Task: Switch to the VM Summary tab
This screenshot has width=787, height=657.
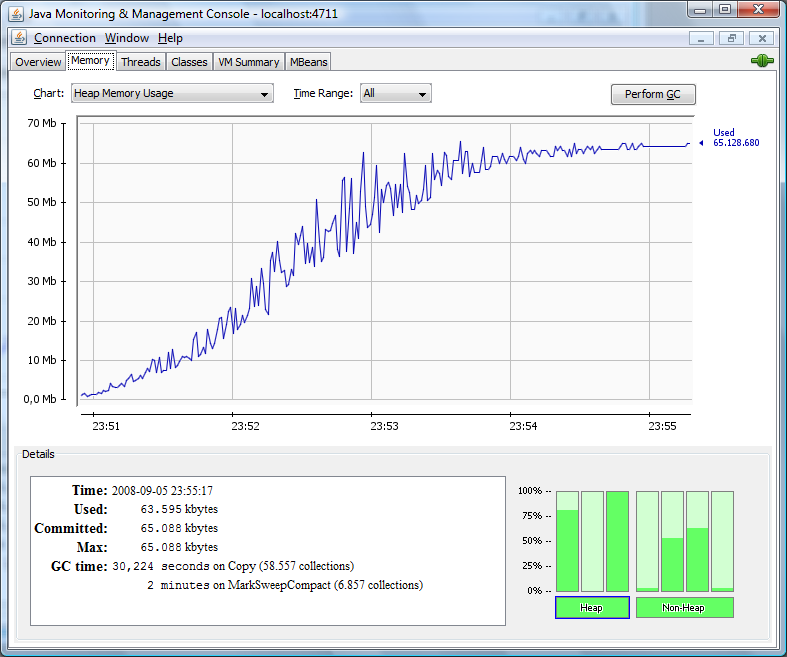Action: coord(249,62)
